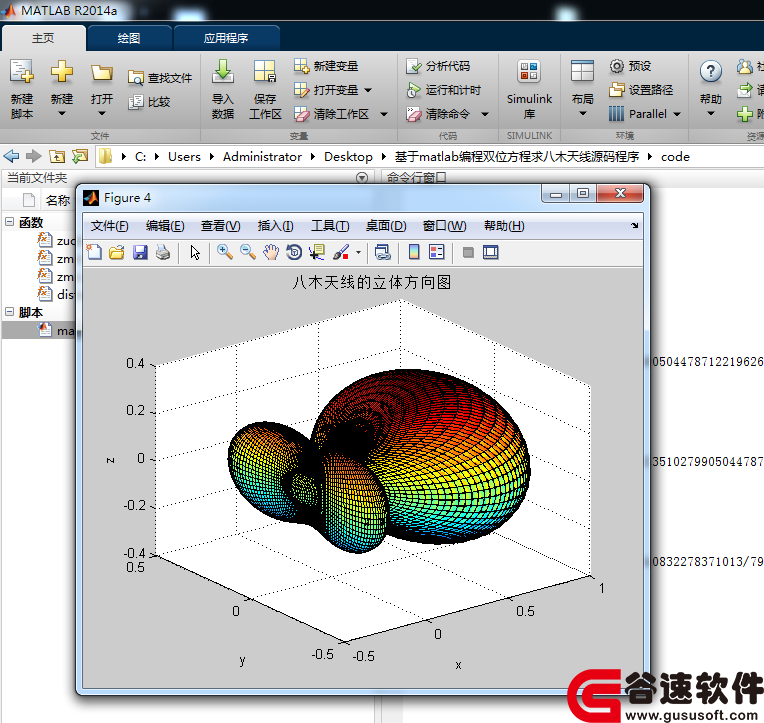Viewport: 764px width, 723px height.
Task: Open the 桌面(D) menu in Figure 4
Action: coord(386,226)
